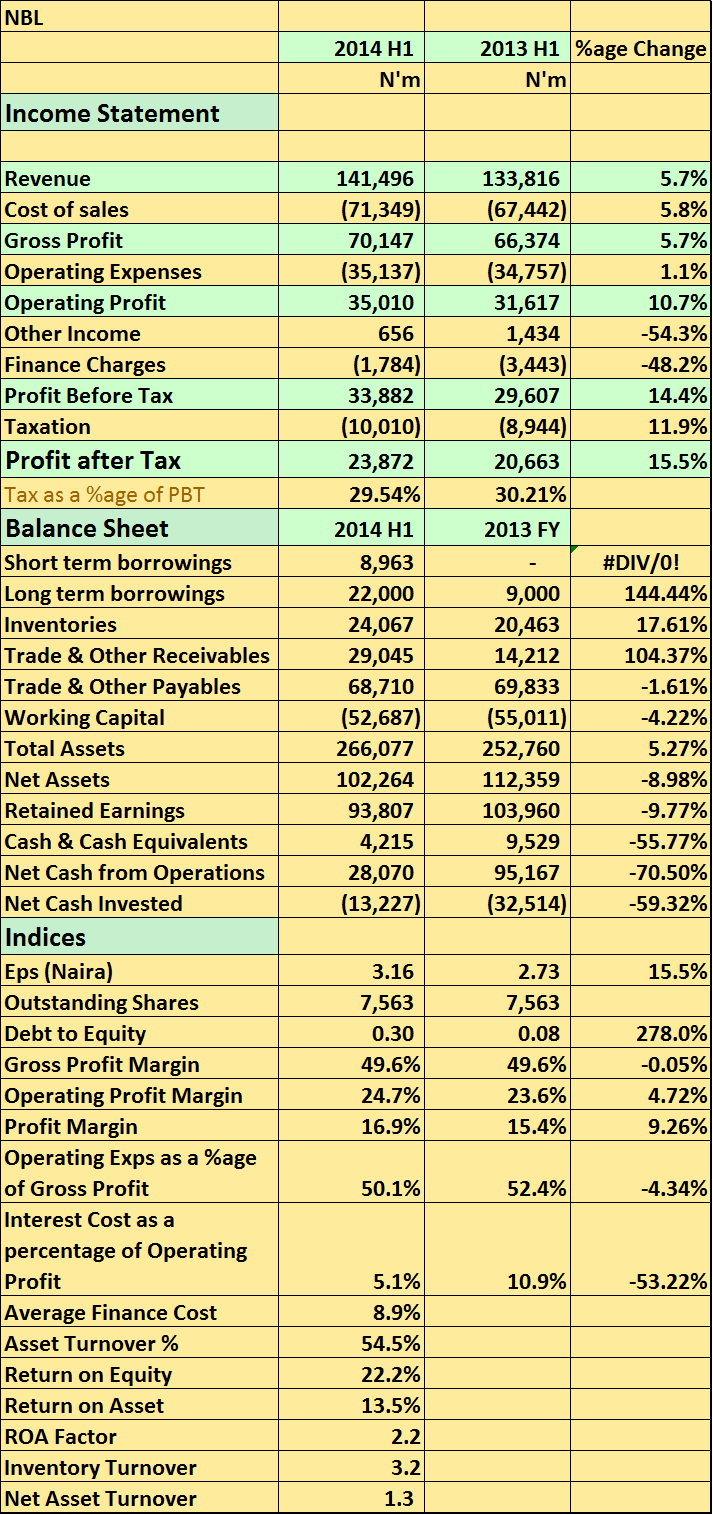Click the Income Statement header cell
Image resolution: width=713 pixels, height=1515 pixels.
139,113
